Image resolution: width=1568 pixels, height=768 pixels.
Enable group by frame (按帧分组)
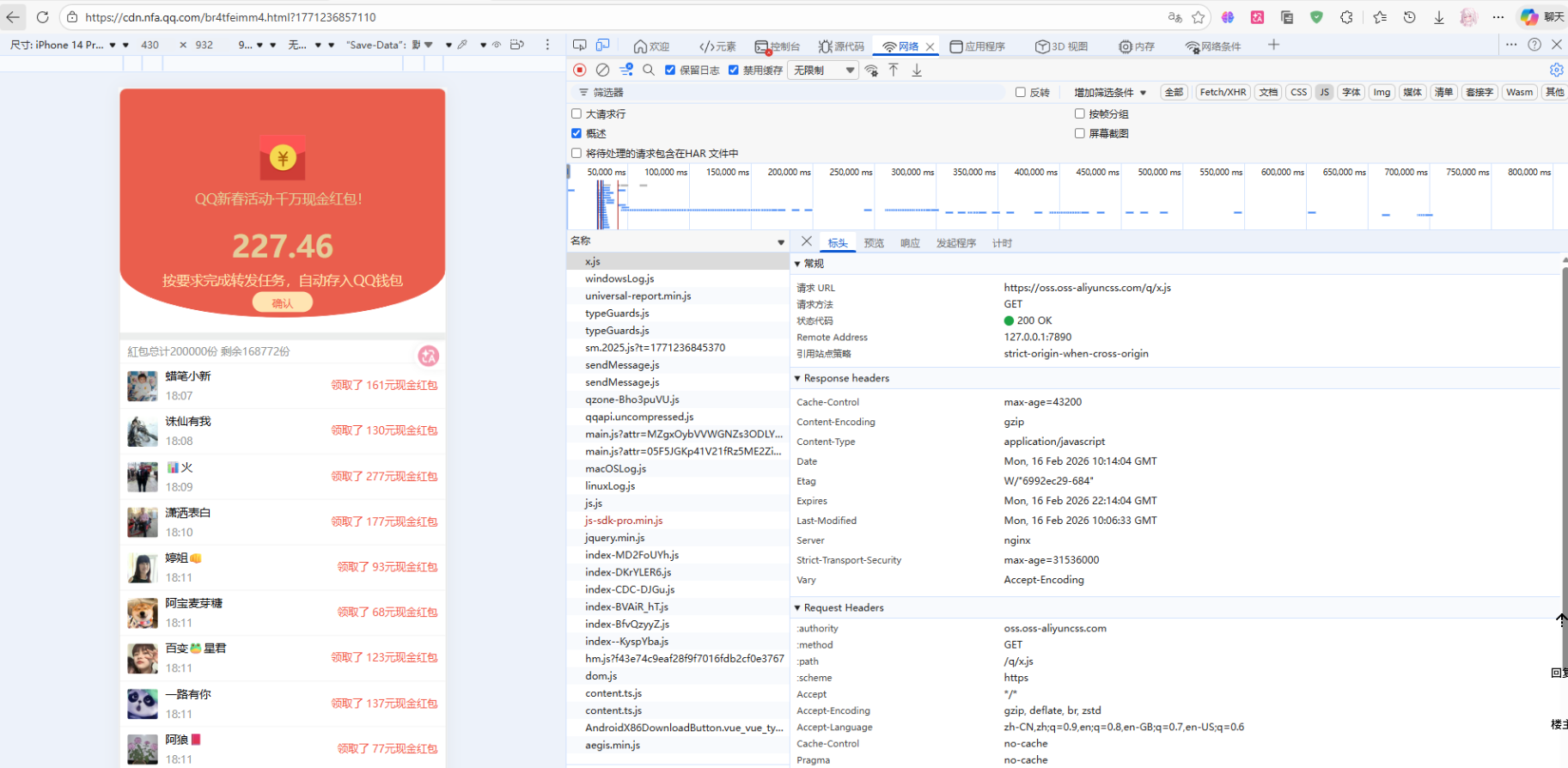1080,113
